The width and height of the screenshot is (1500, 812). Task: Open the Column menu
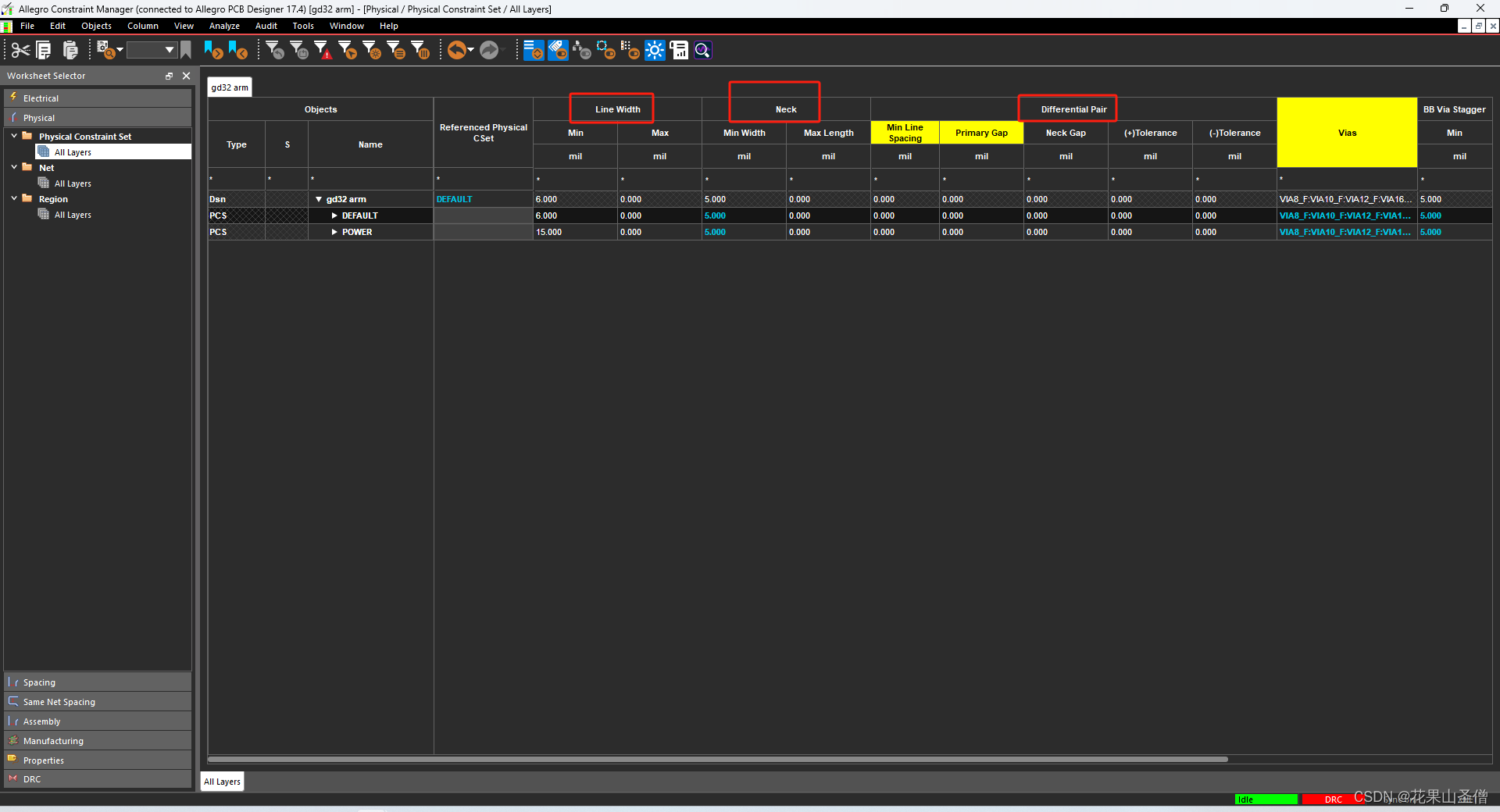[x=143, y=26]
